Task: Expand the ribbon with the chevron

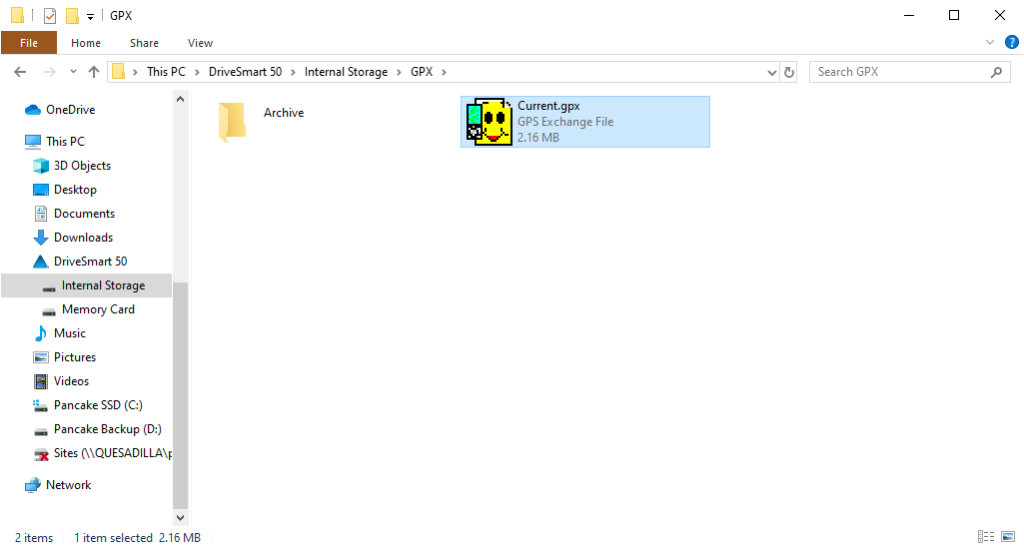Action: pos(990,42)
